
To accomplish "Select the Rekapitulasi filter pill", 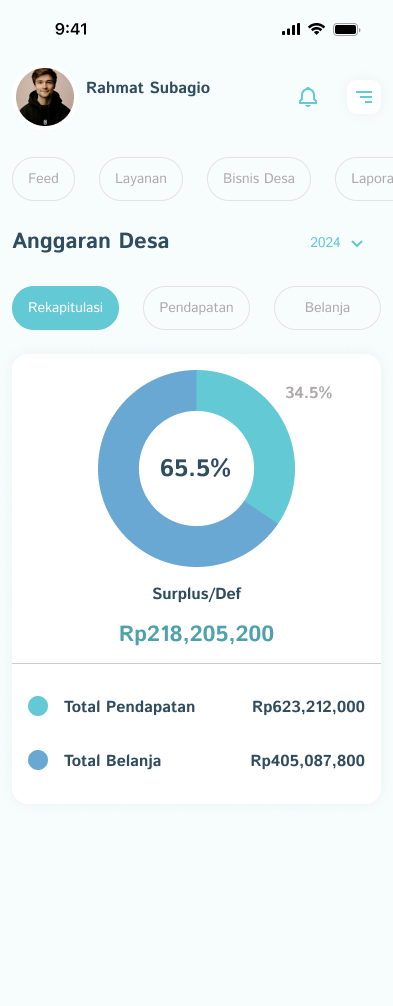I will tap(65, 308).
